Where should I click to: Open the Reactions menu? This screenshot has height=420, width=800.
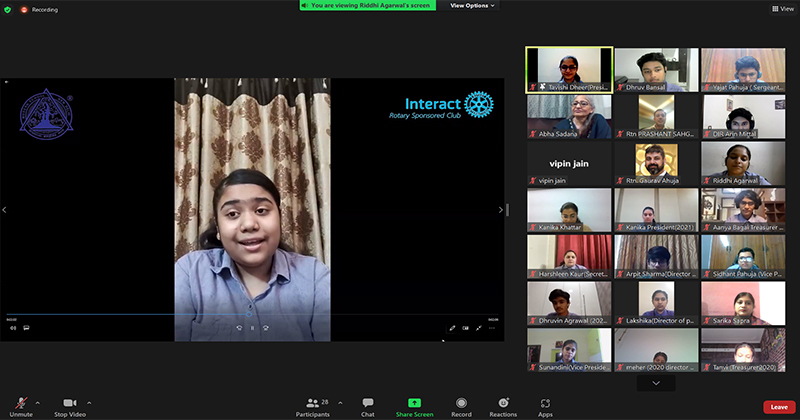click(503, 405)
